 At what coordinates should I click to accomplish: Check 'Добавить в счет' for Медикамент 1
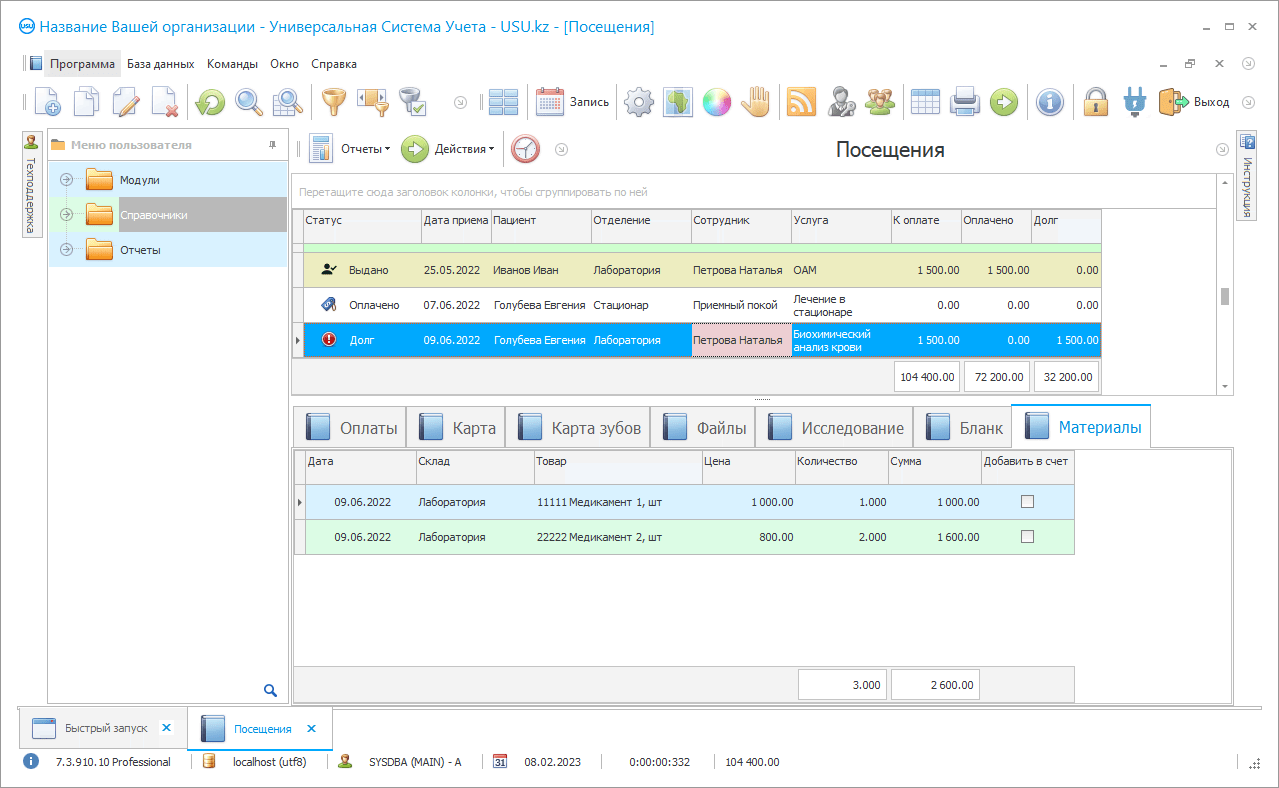coord(1027,502)
